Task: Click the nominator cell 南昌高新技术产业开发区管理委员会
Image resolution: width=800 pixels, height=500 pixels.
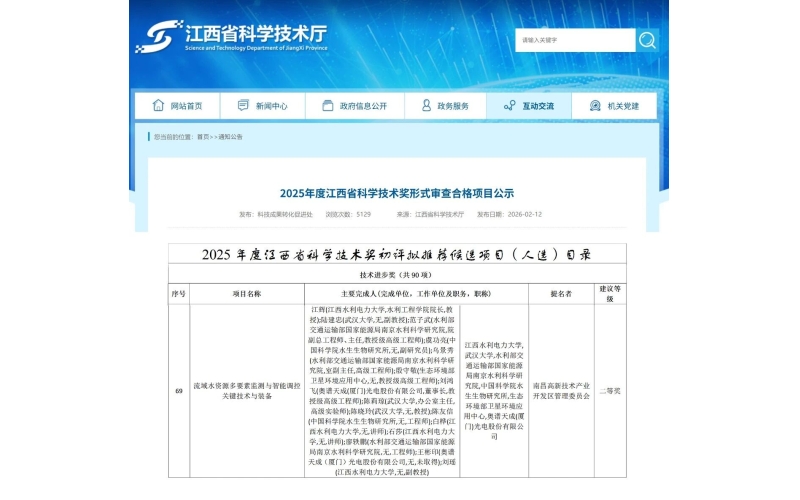Action: 561,391
